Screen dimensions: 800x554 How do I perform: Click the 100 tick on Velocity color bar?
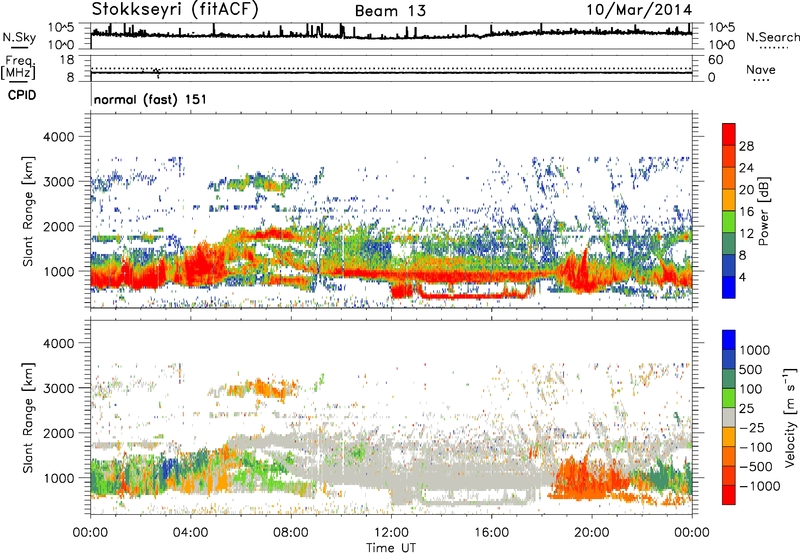click(x=751, y=389)
